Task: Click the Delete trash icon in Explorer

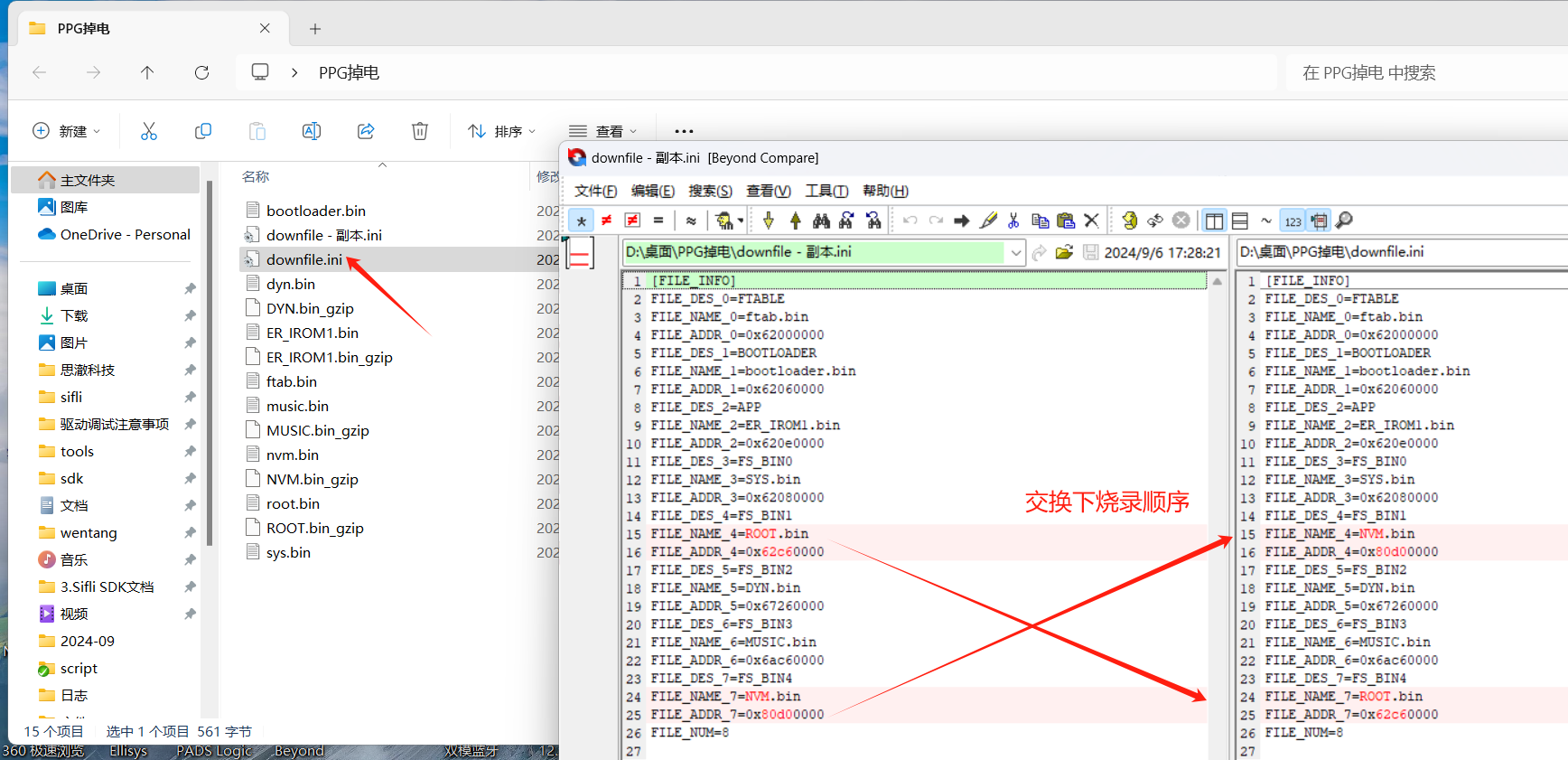Action: 420,131
